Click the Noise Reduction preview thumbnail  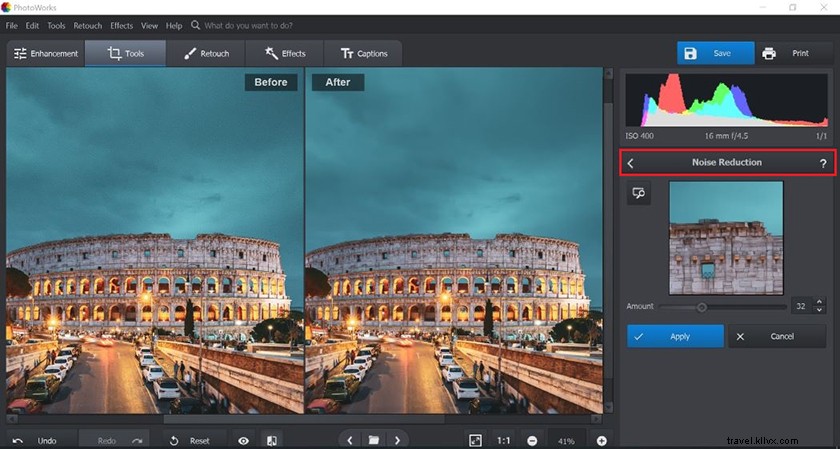(x=726, y=237)
